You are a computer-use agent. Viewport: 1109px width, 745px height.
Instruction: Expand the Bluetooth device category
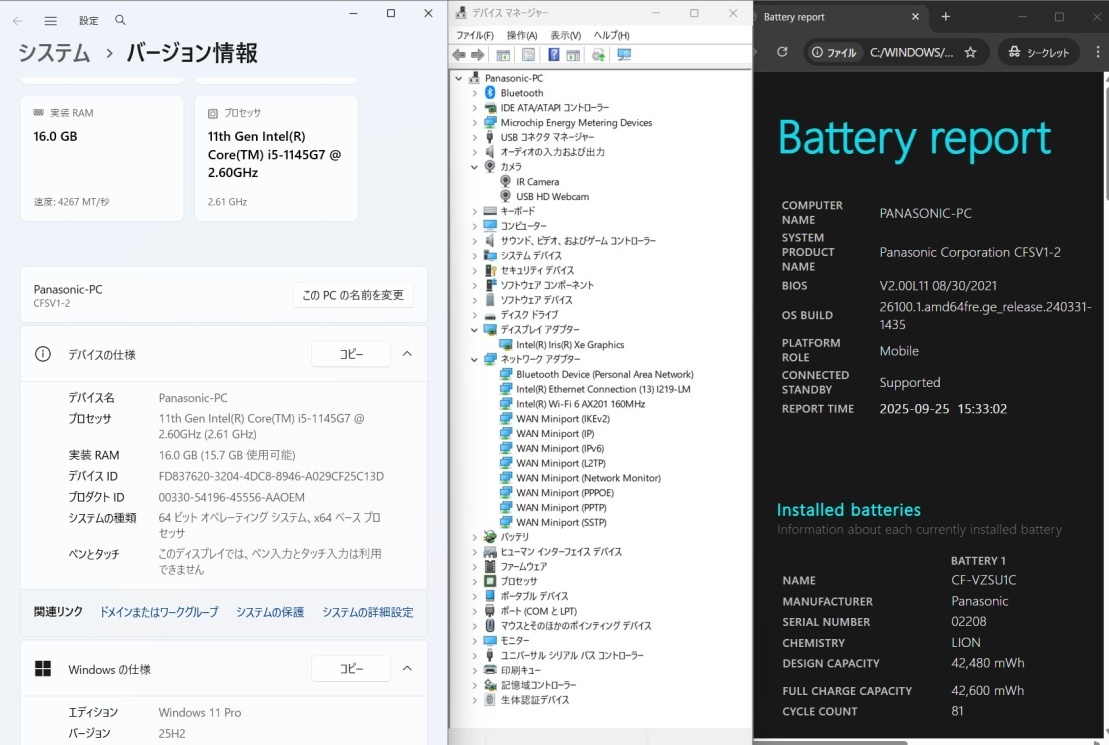(x=474, y=93)
